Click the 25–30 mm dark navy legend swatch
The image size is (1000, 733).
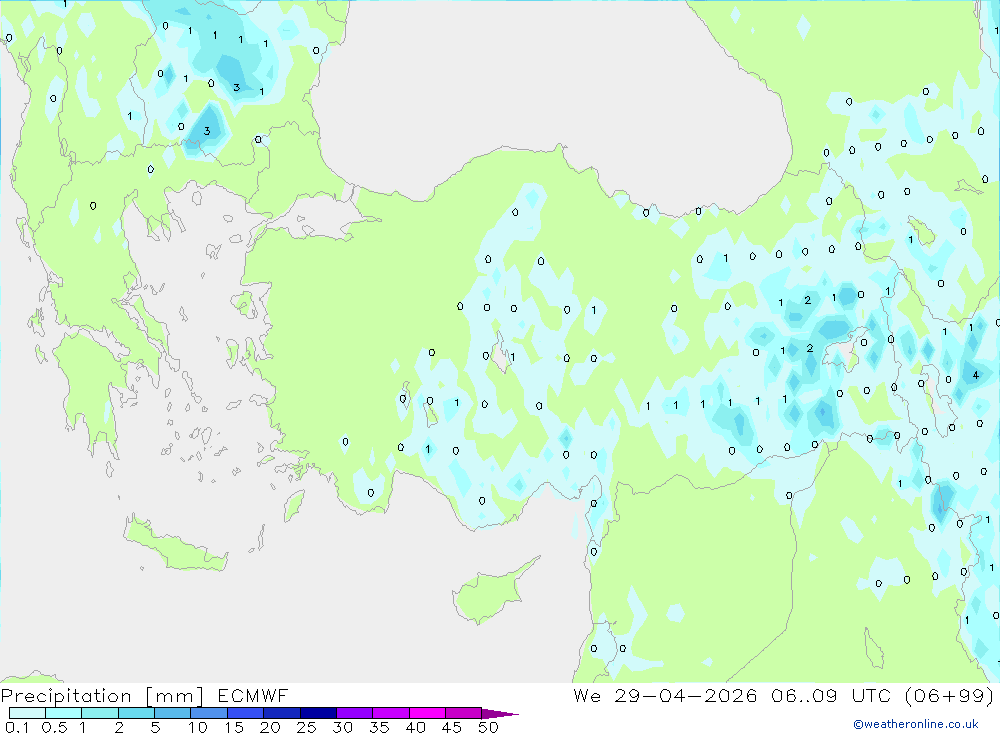click(318, 713)
